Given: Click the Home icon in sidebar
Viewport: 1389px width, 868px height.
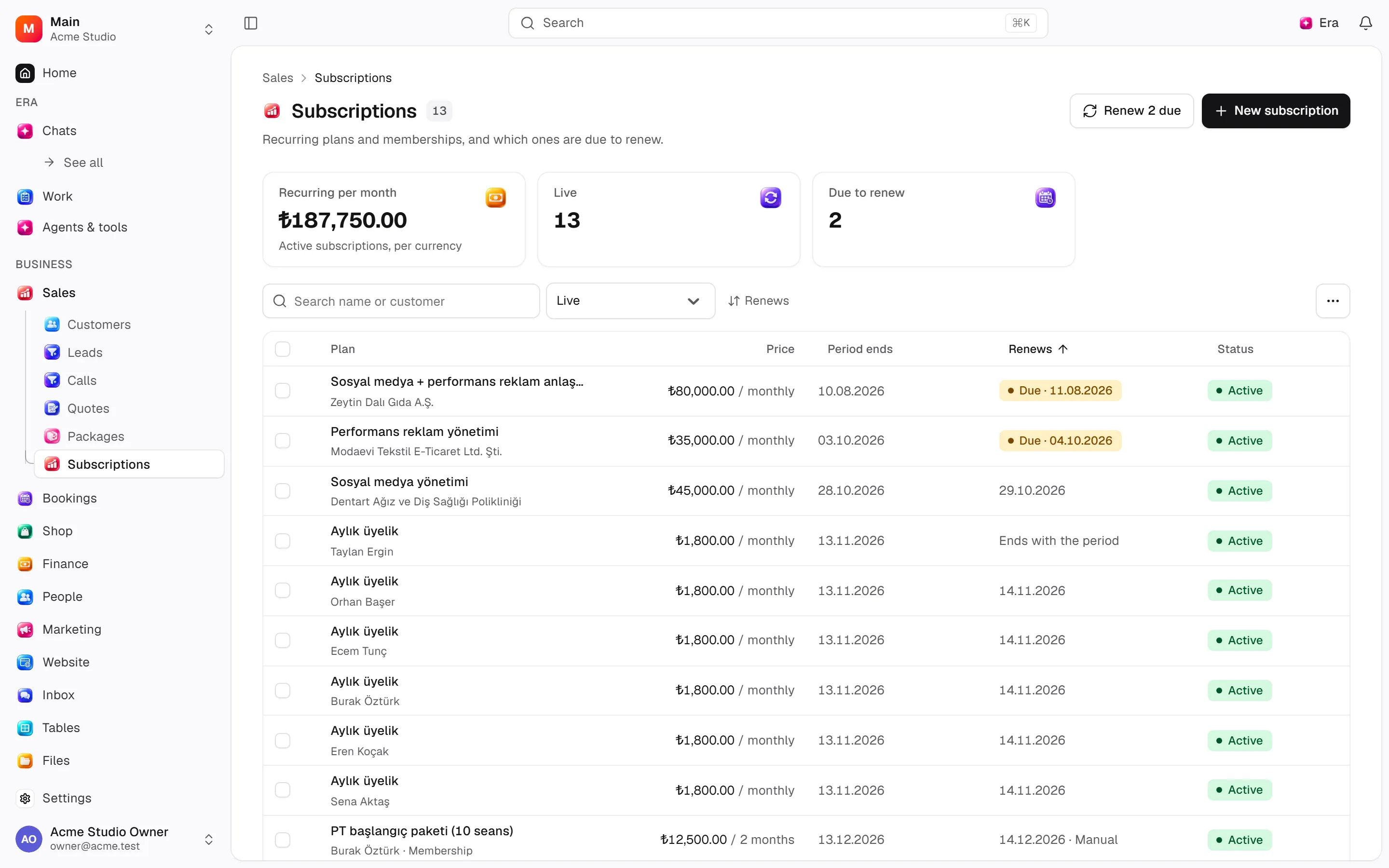Looking at the screenshot, I should coord(25,73).
